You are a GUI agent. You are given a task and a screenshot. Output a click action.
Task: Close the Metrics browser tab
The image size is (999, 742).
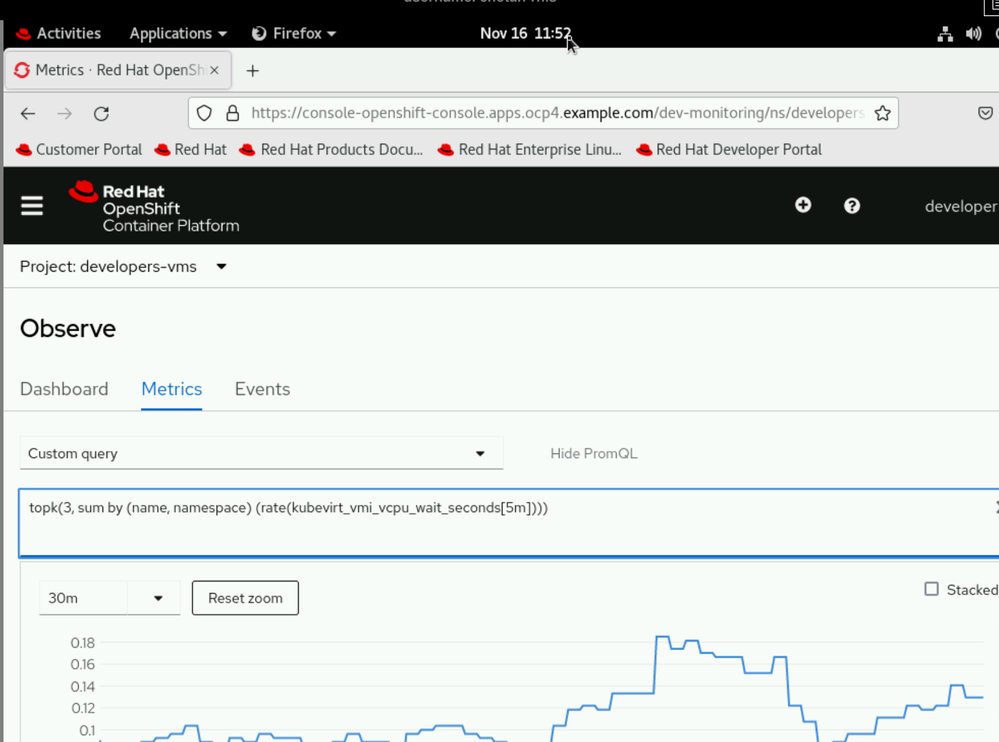[x=214, y=71]
